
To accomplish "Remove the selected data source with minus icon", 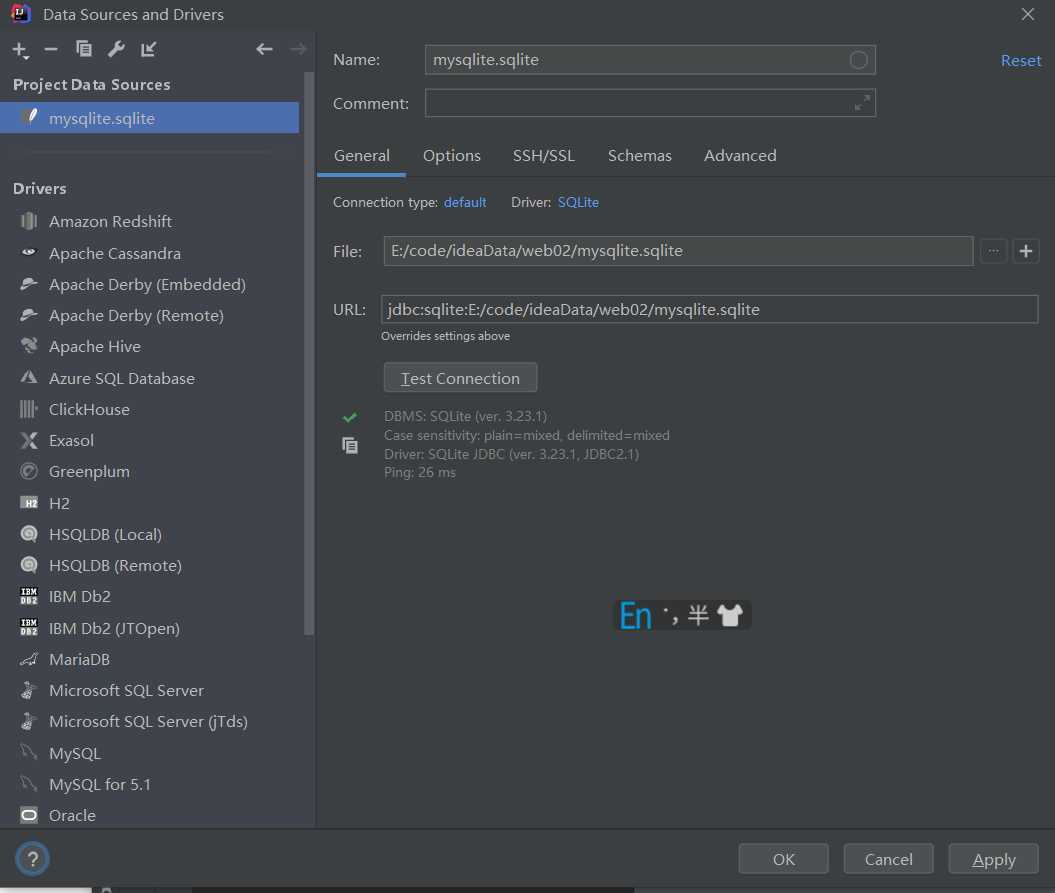I will [51, 49].
